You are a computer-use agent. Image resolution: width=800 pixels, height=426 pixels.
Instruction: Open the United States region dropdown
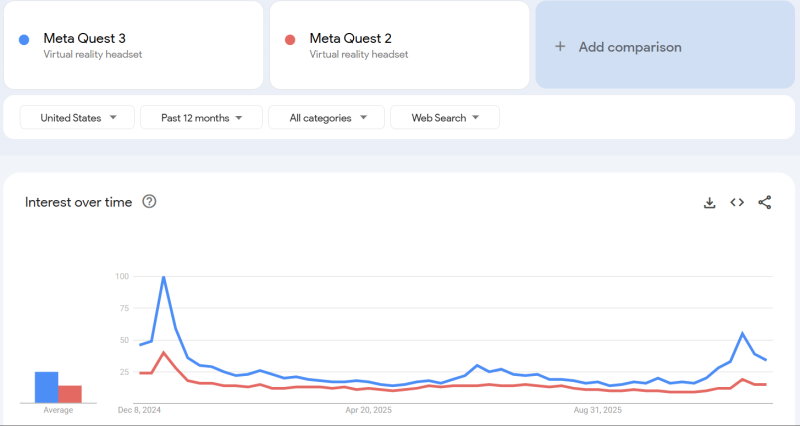pyautogui.click(x=78, y=118)
